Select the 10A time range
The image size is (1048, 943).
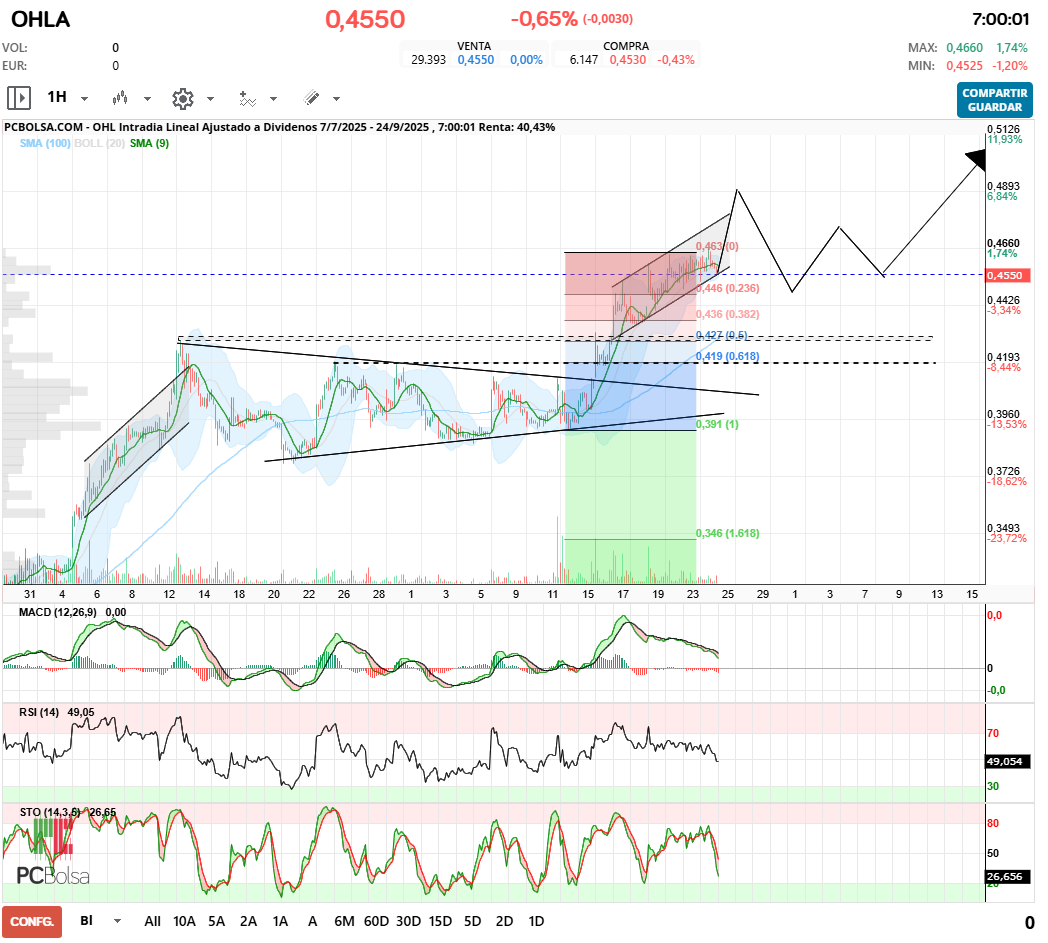point(184,922)
